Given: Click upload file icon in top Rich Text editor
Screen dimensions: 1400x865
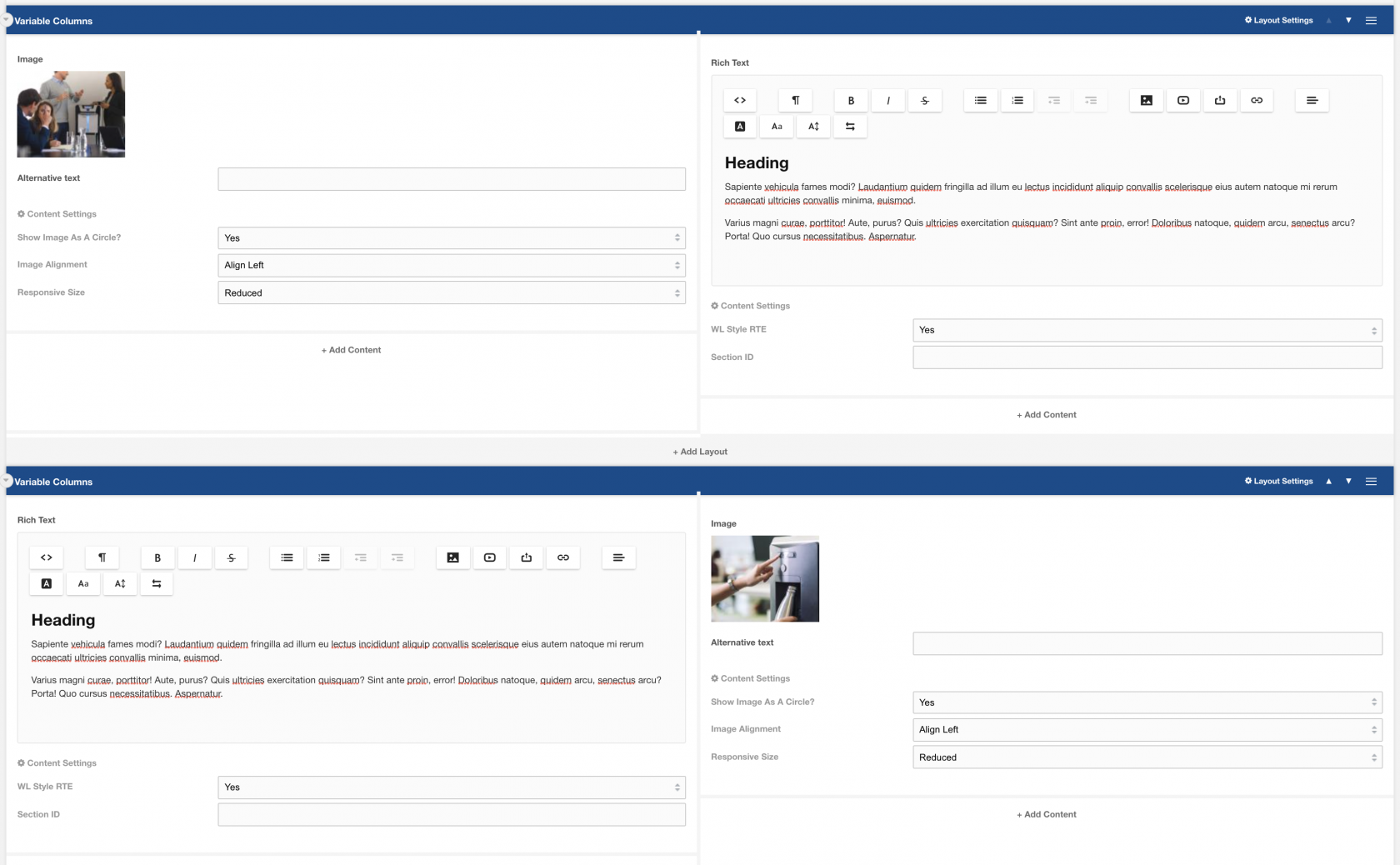Looking at the screenshot, I should coord(1220,100).
